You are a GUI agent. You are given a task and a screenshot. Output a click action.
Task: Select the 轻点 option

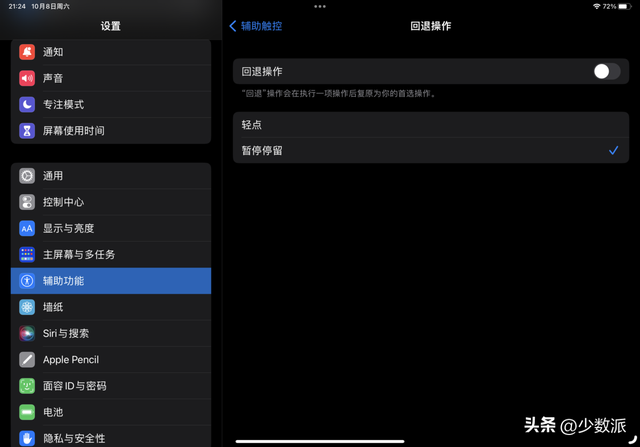point(431,125)
